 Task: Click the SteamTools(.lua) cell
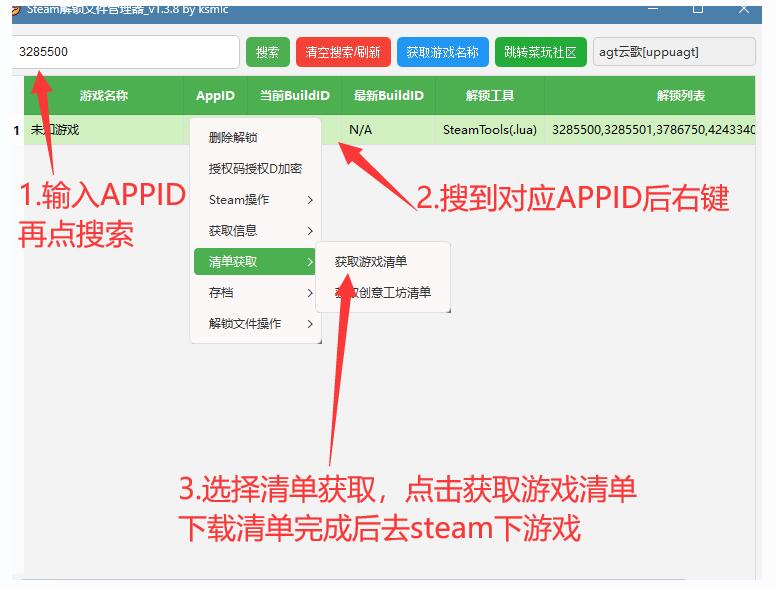[490, 130]
